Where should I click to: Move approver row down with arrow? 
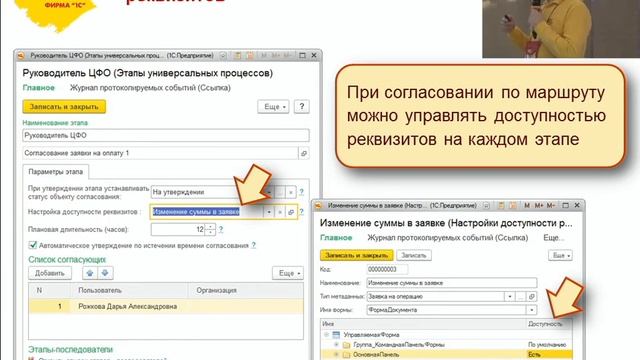tap(105, 273)
